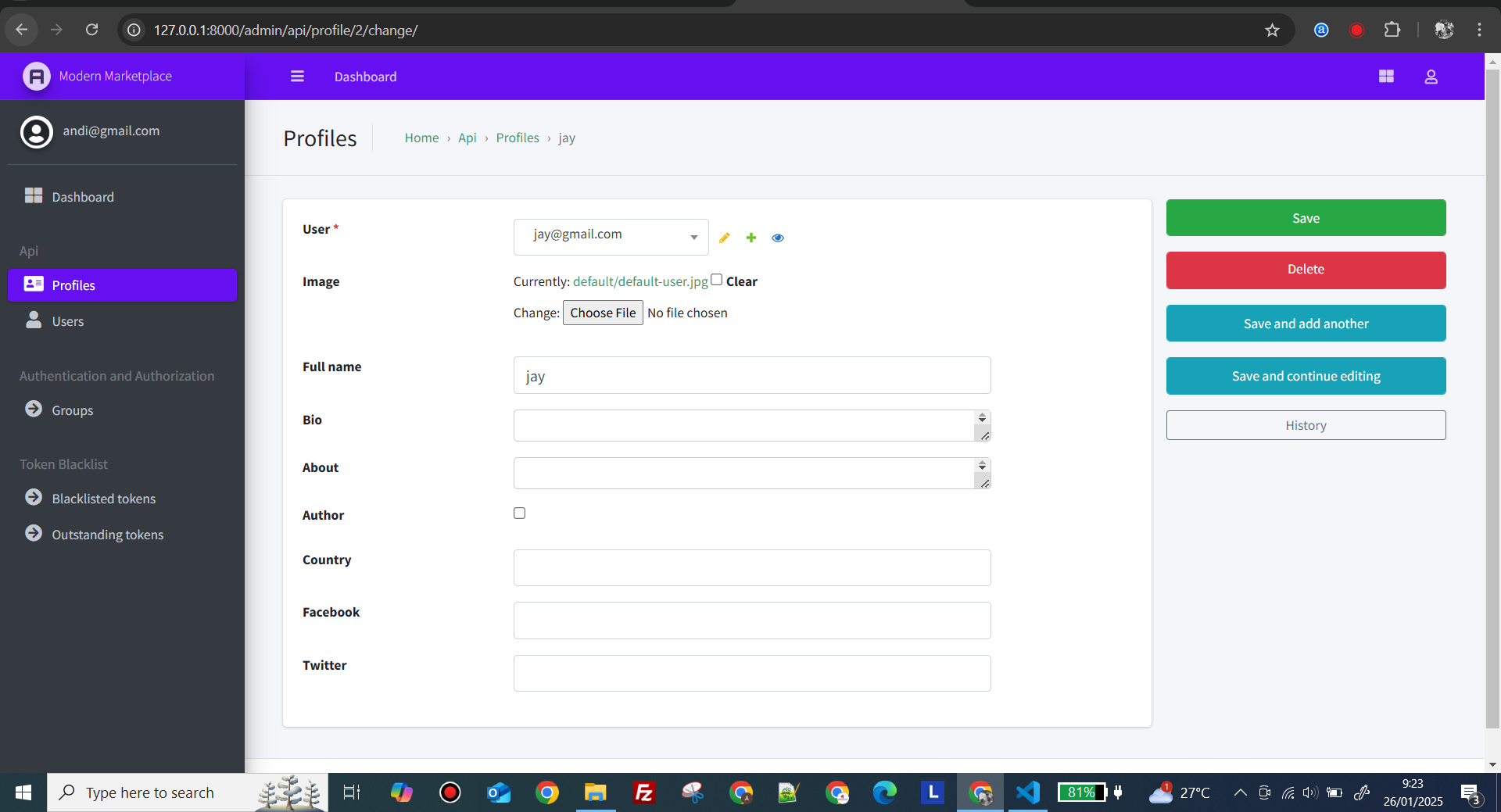Screen dimensions: 1501x812
Task: Click the Windows search box
Action: 188,792
